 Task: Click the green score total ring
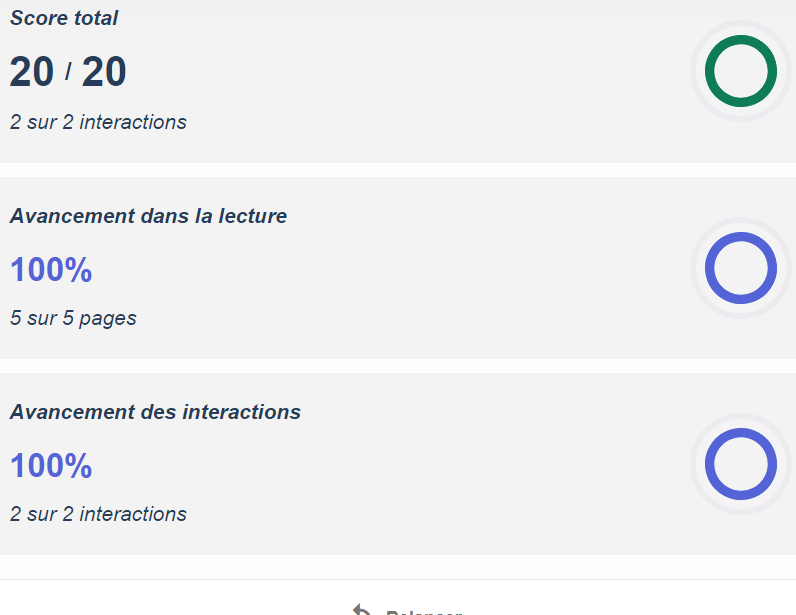coord(741,71)
